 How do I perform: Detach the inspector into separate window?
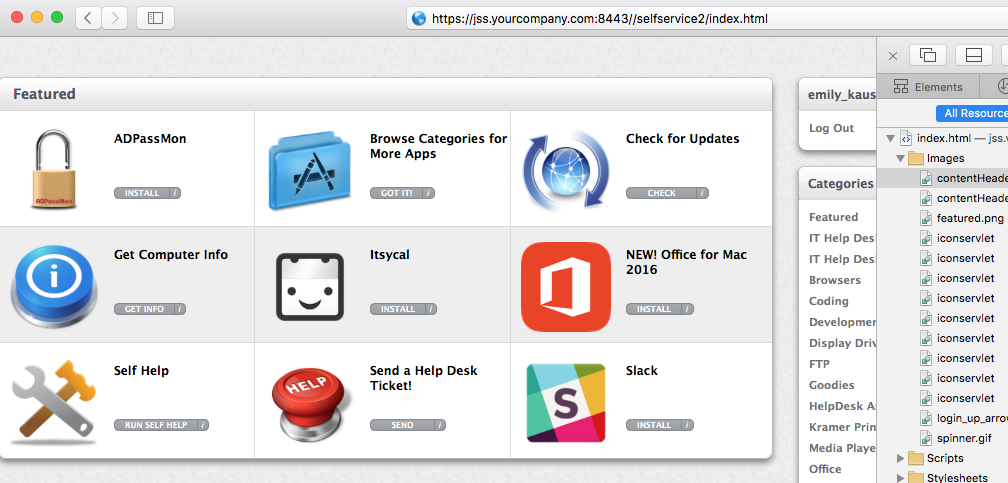pos(928,55)
